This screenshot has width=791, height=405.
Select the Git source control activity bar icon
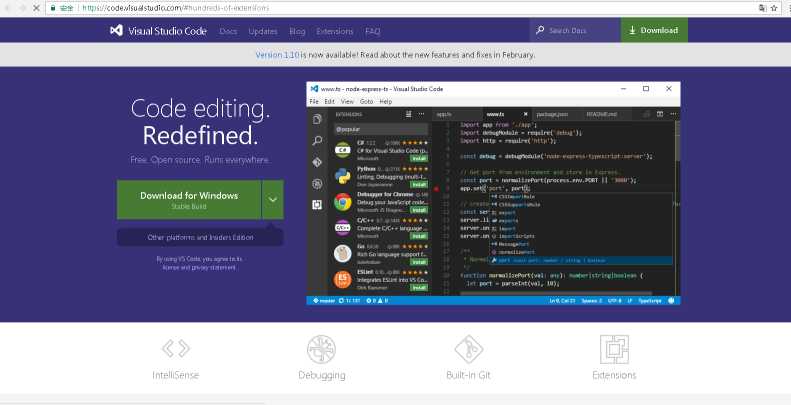pos(317,162)
